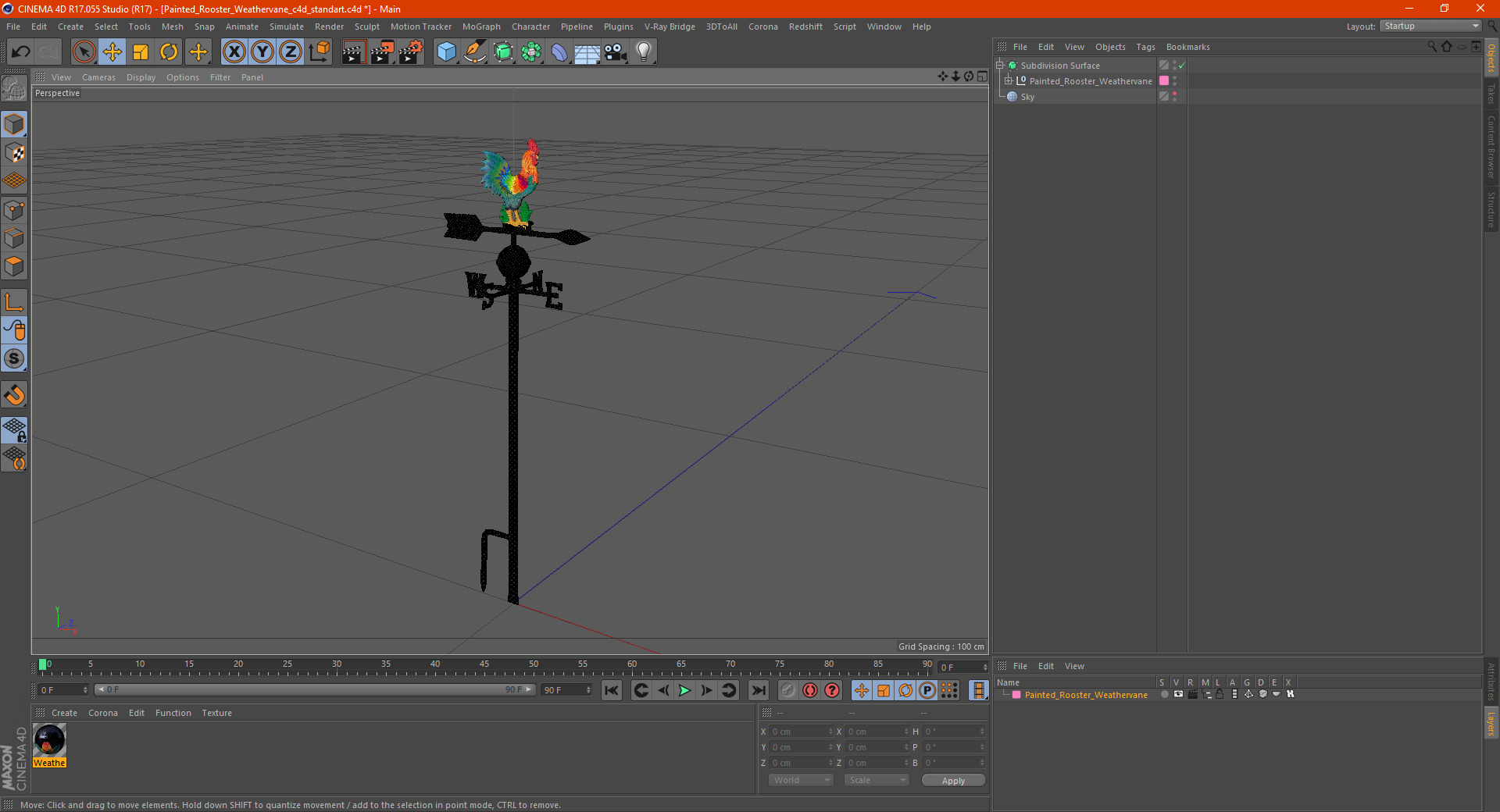Click the Apply button

953,781
